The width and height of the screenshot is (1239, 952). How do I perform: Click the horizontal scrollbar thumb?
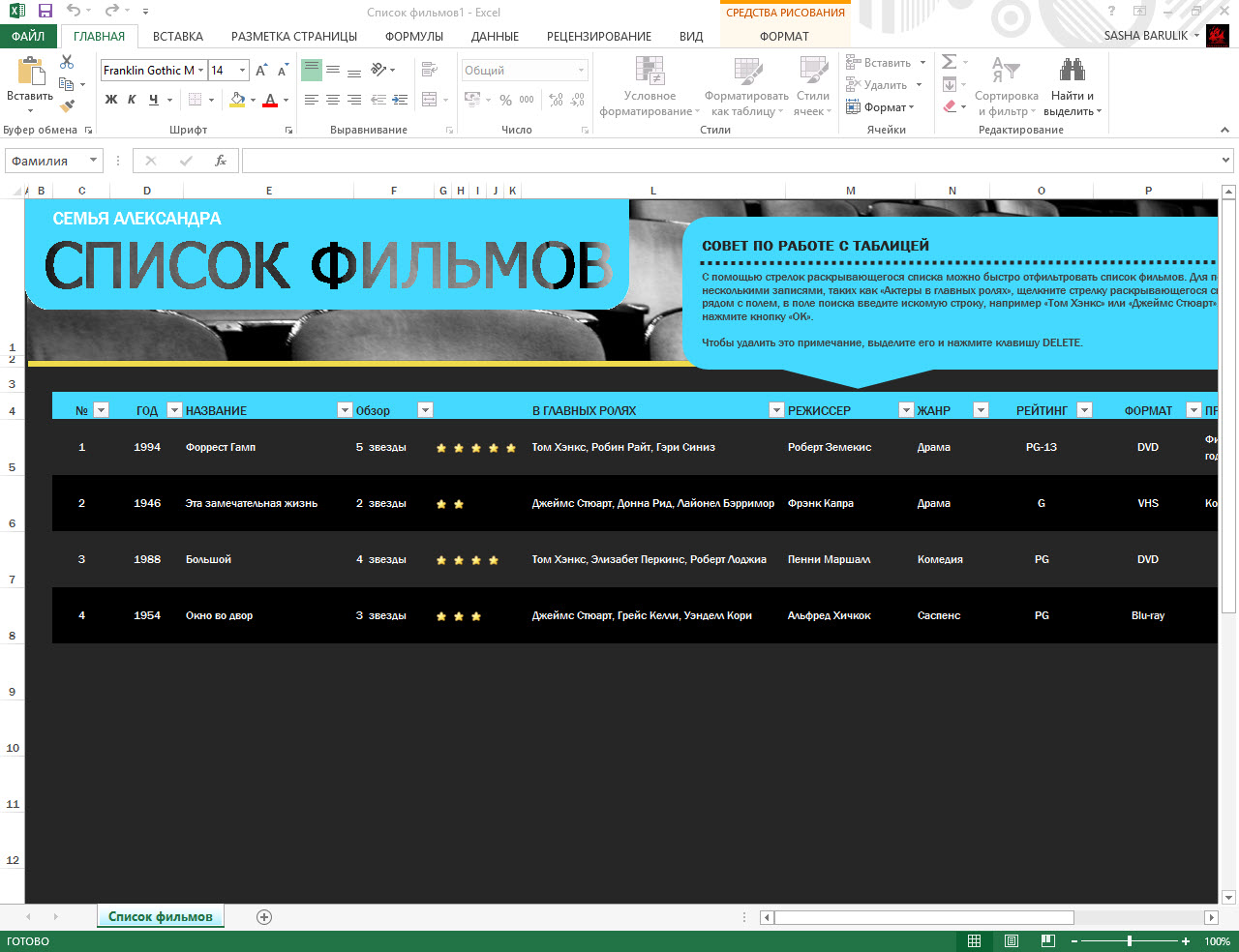[x=923, y=917]
